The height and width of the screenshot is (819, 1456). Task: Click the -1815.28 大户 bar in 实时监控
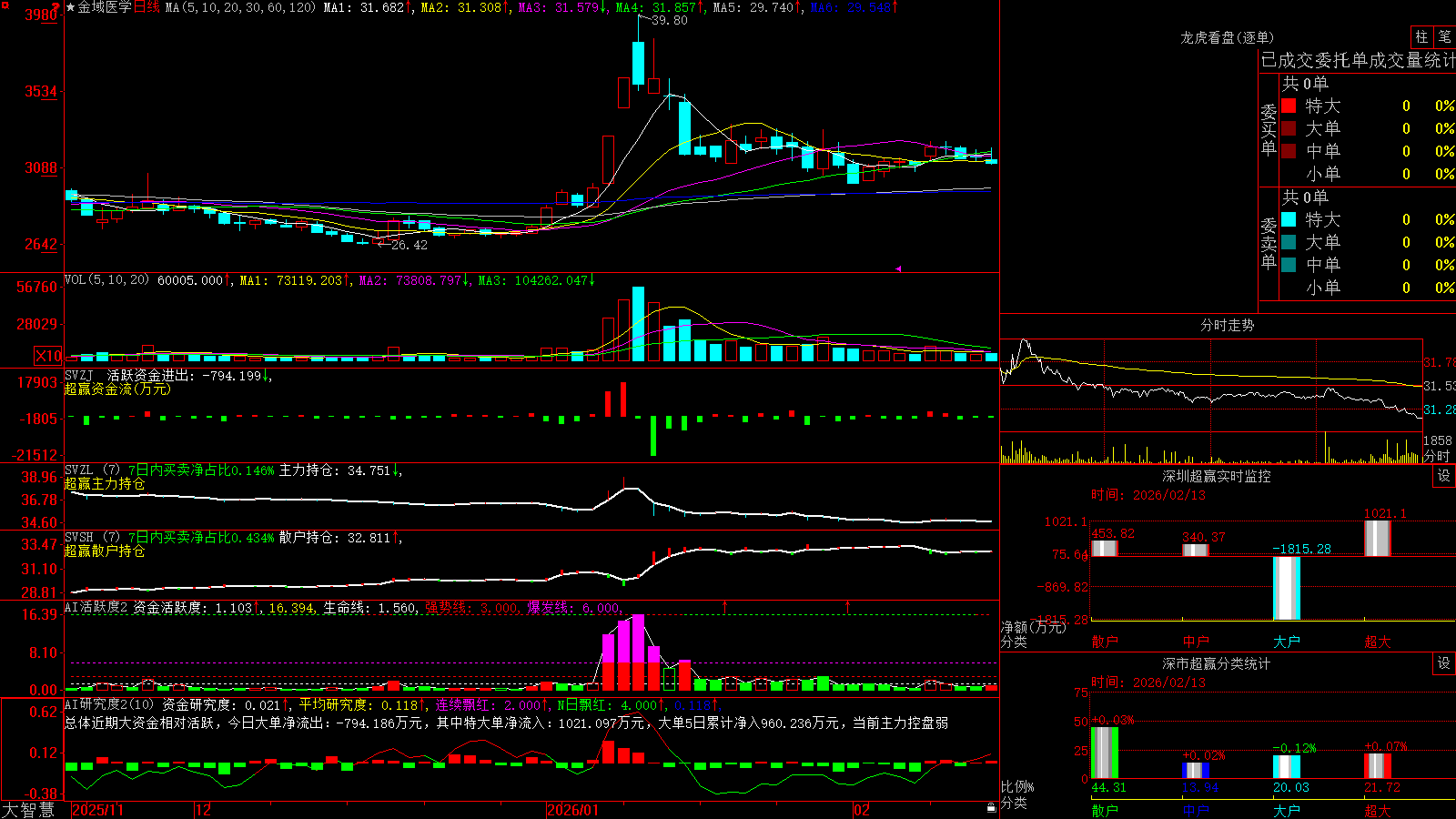(1287, 588)
